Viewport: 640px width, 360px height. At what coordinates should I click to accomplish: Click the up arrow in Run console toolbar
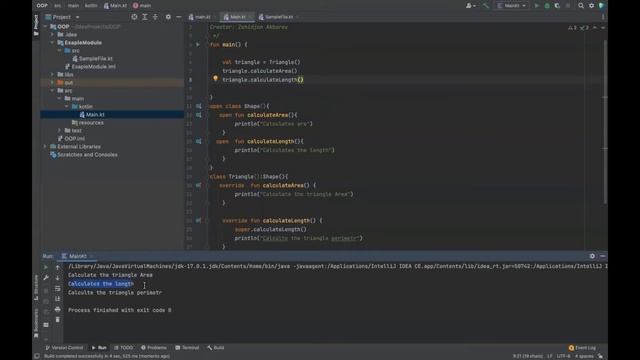(x=58, y=267)
